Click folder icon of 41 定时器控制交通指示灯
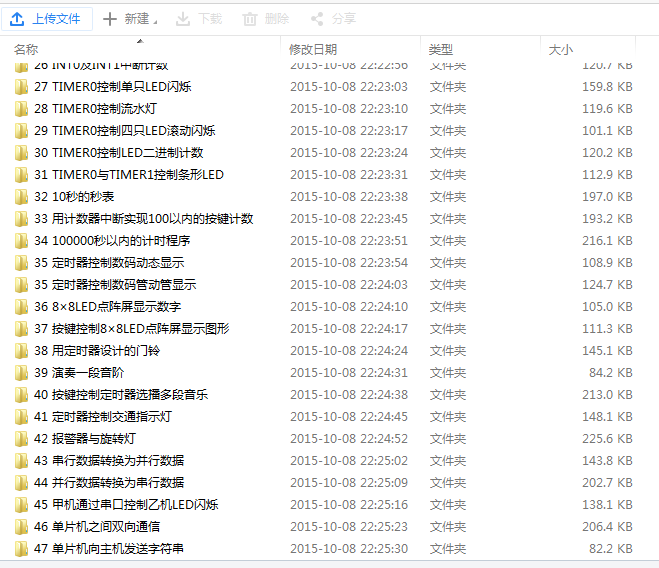This screenshot has width=659, height=568. [21, 417]
